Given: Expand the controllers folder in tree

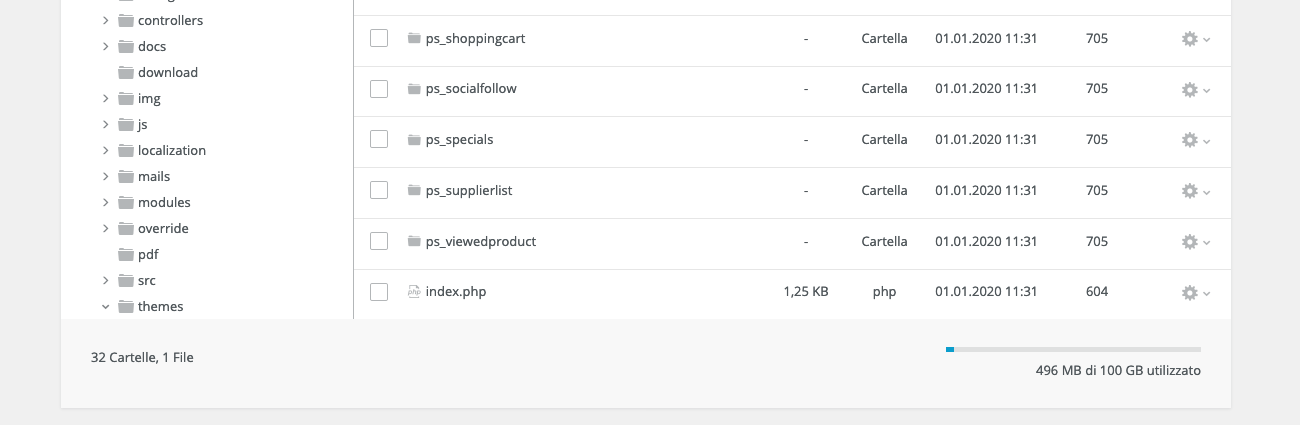Looking at the screenshot, I should [105, 20].
